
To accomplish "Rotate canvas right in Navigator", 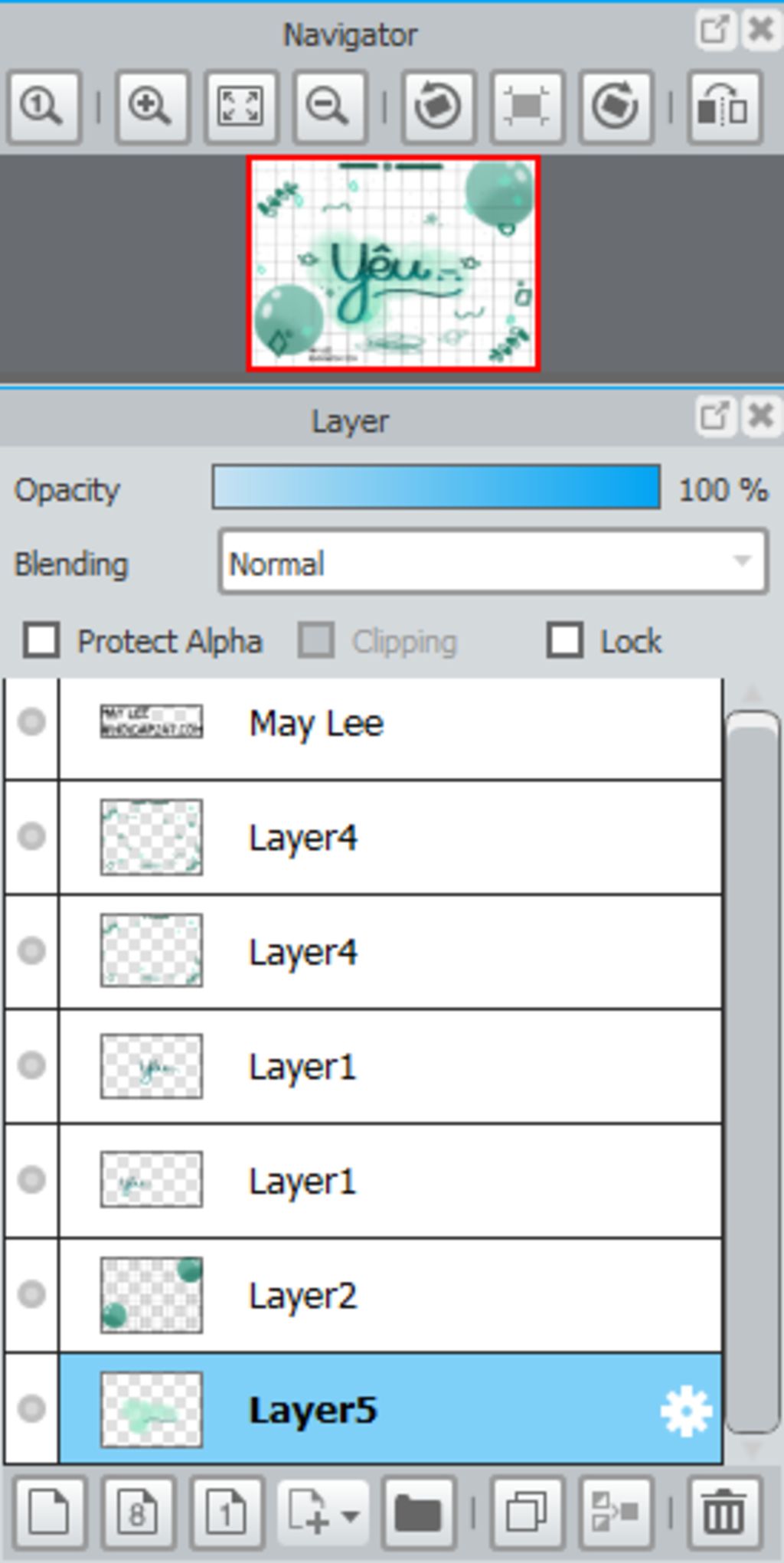I will click(616, 106).
